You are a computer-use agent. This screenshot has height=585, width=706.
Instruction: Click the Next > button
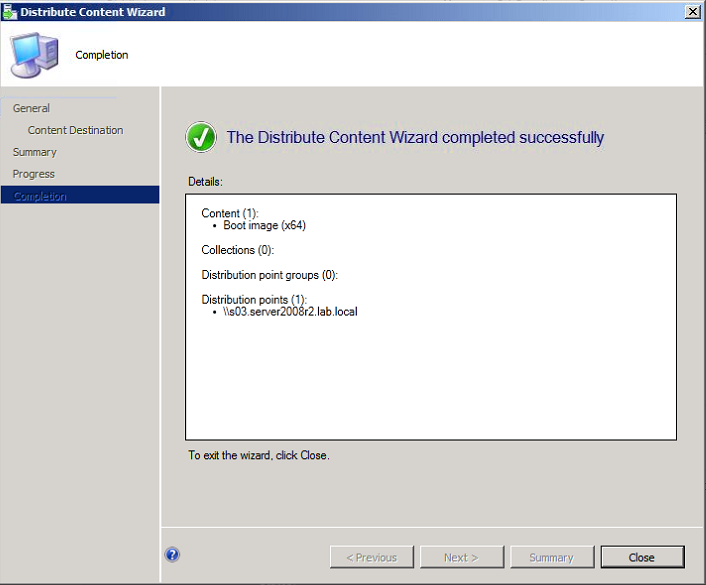pos(462,557)
